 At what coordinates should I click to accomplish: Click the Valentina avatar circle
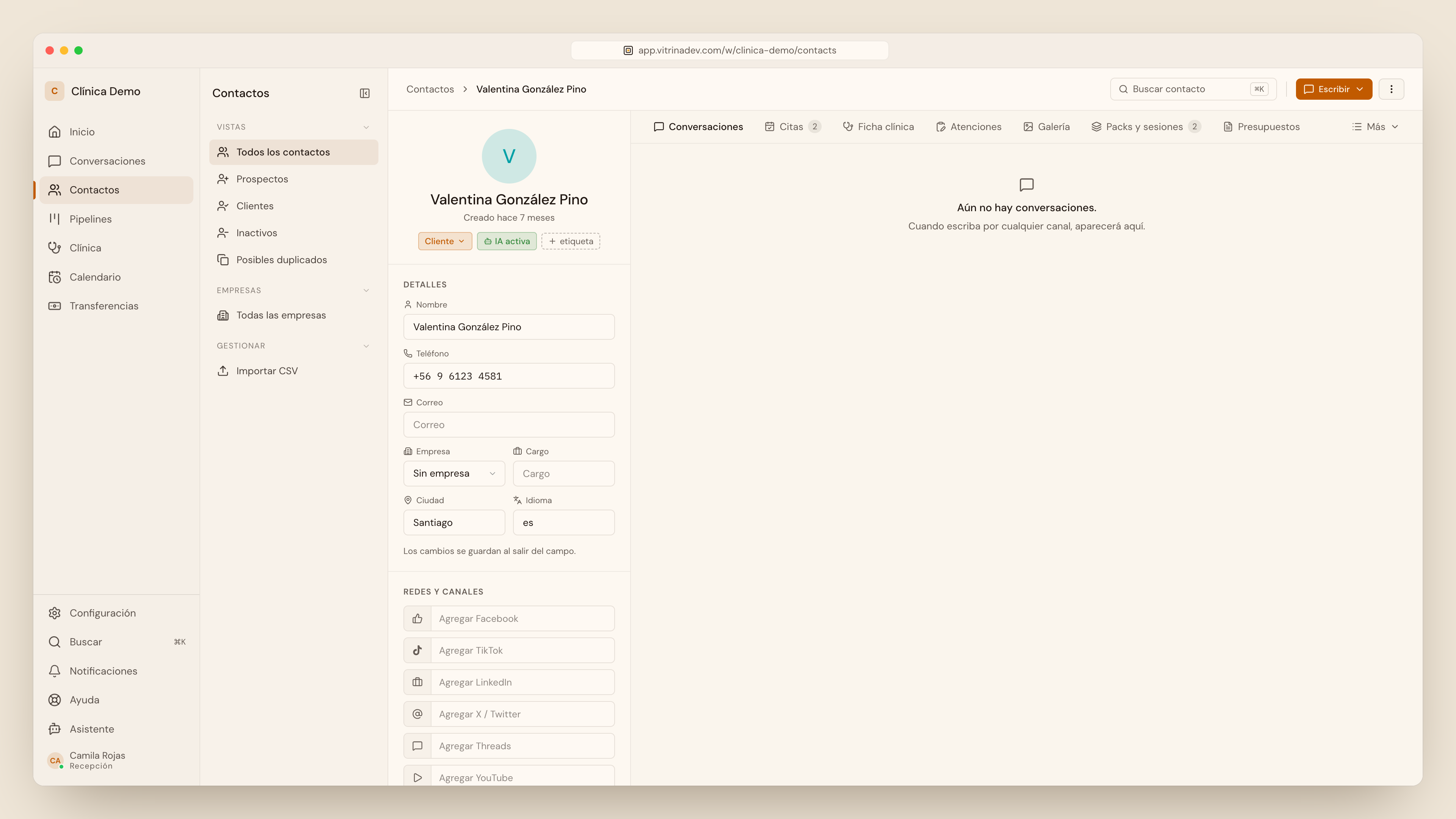[x=509, y=156]
